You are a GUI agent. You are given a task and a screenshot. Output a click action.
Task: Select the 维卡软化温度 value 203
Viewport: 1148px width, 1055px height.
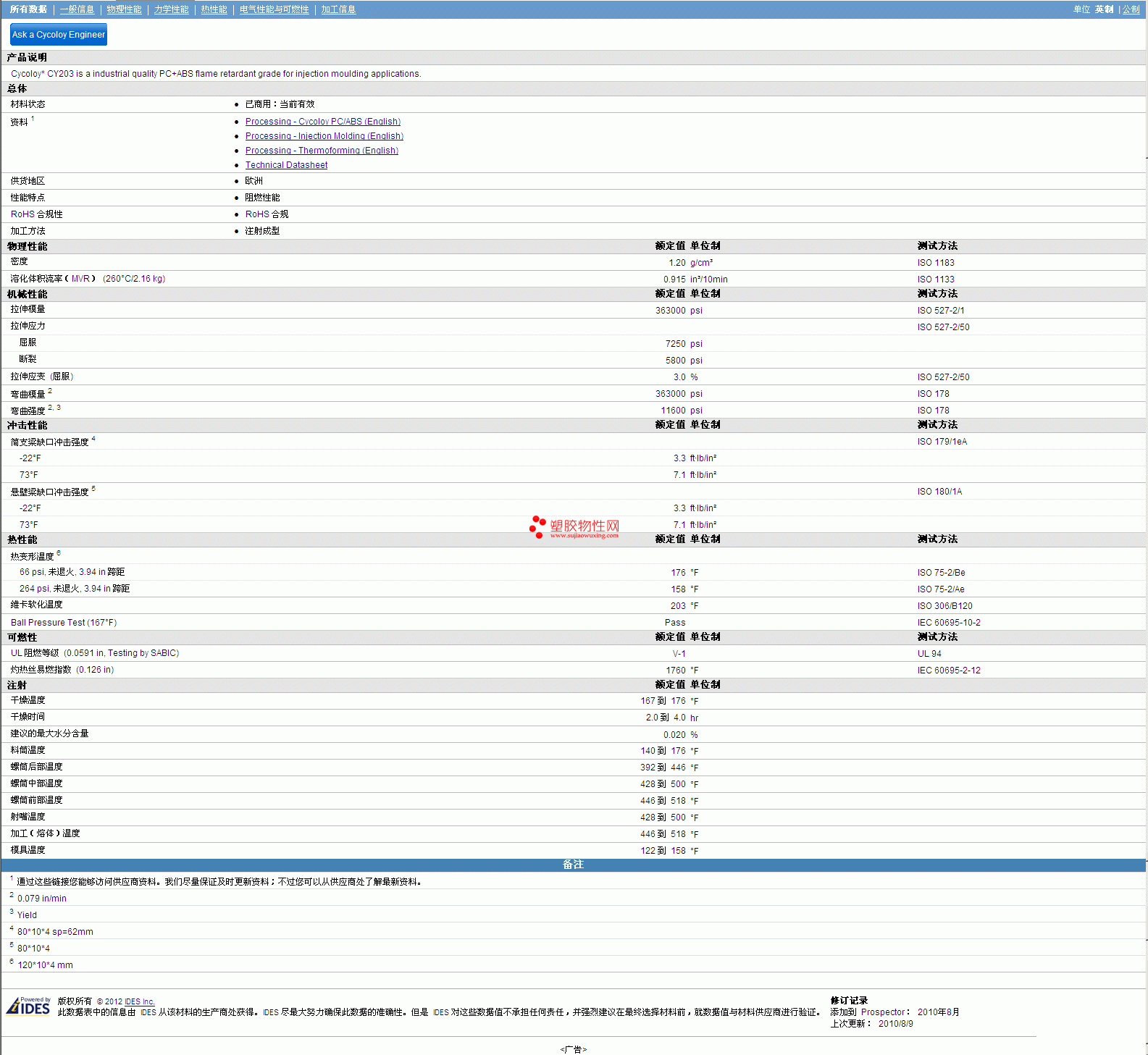(678, 606)
